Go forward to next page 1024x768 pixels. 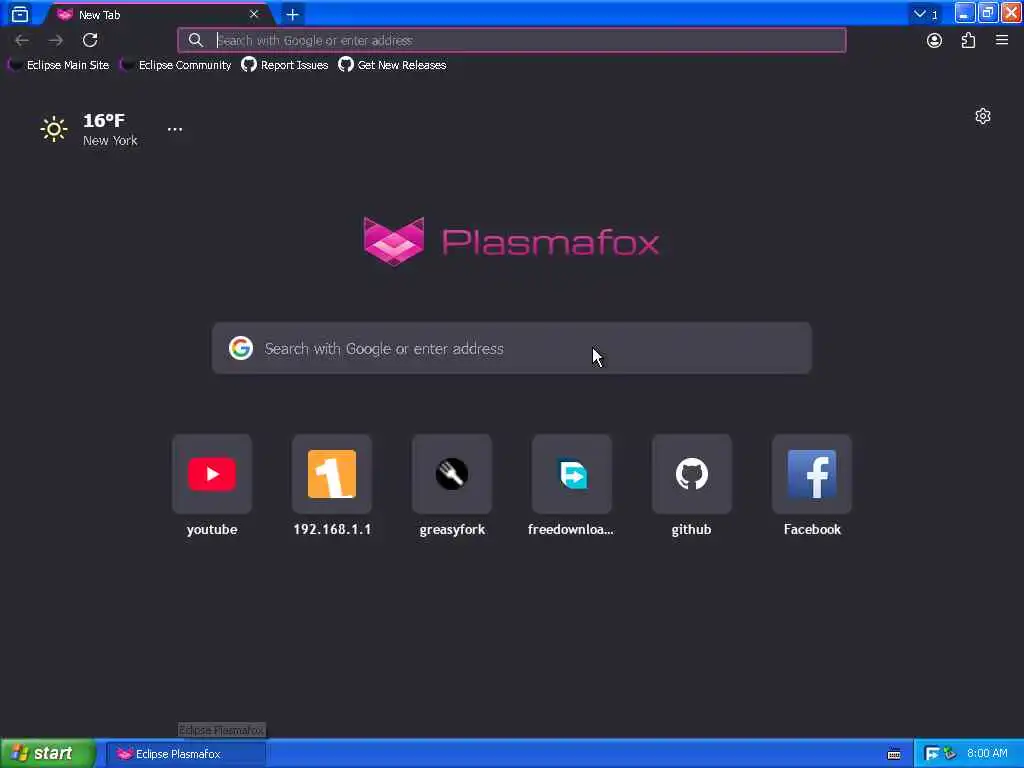(x=56, y=40)
